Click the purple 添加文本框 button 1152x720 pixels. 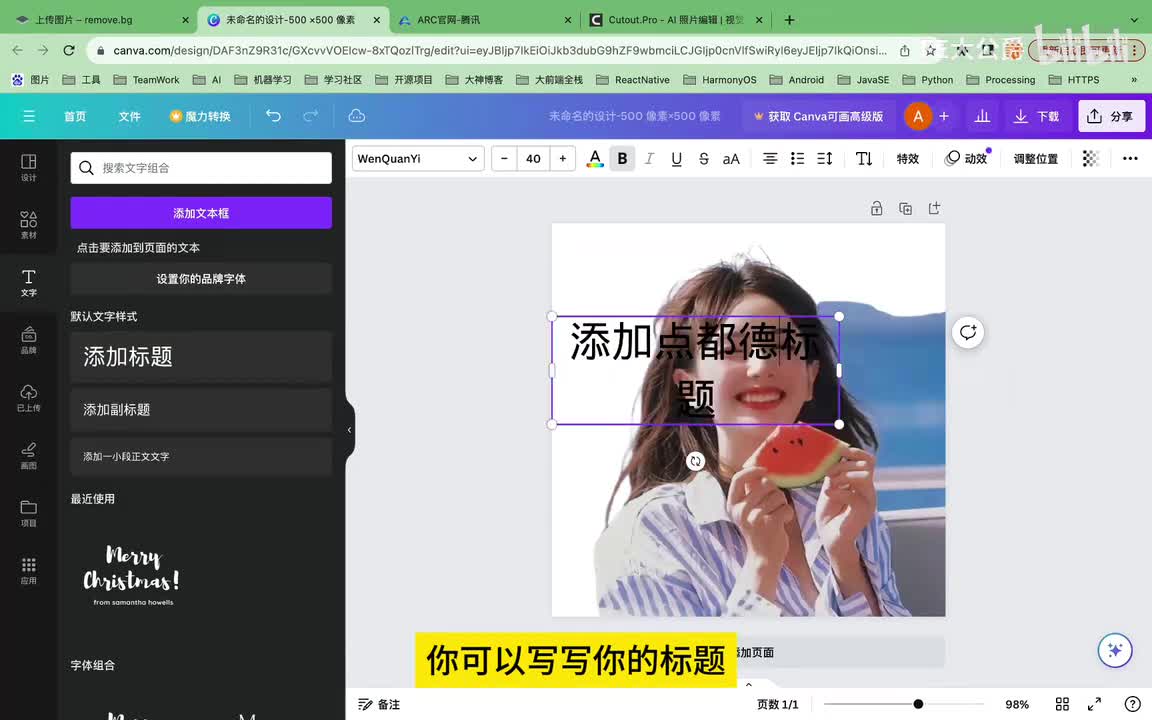(201, 213)
